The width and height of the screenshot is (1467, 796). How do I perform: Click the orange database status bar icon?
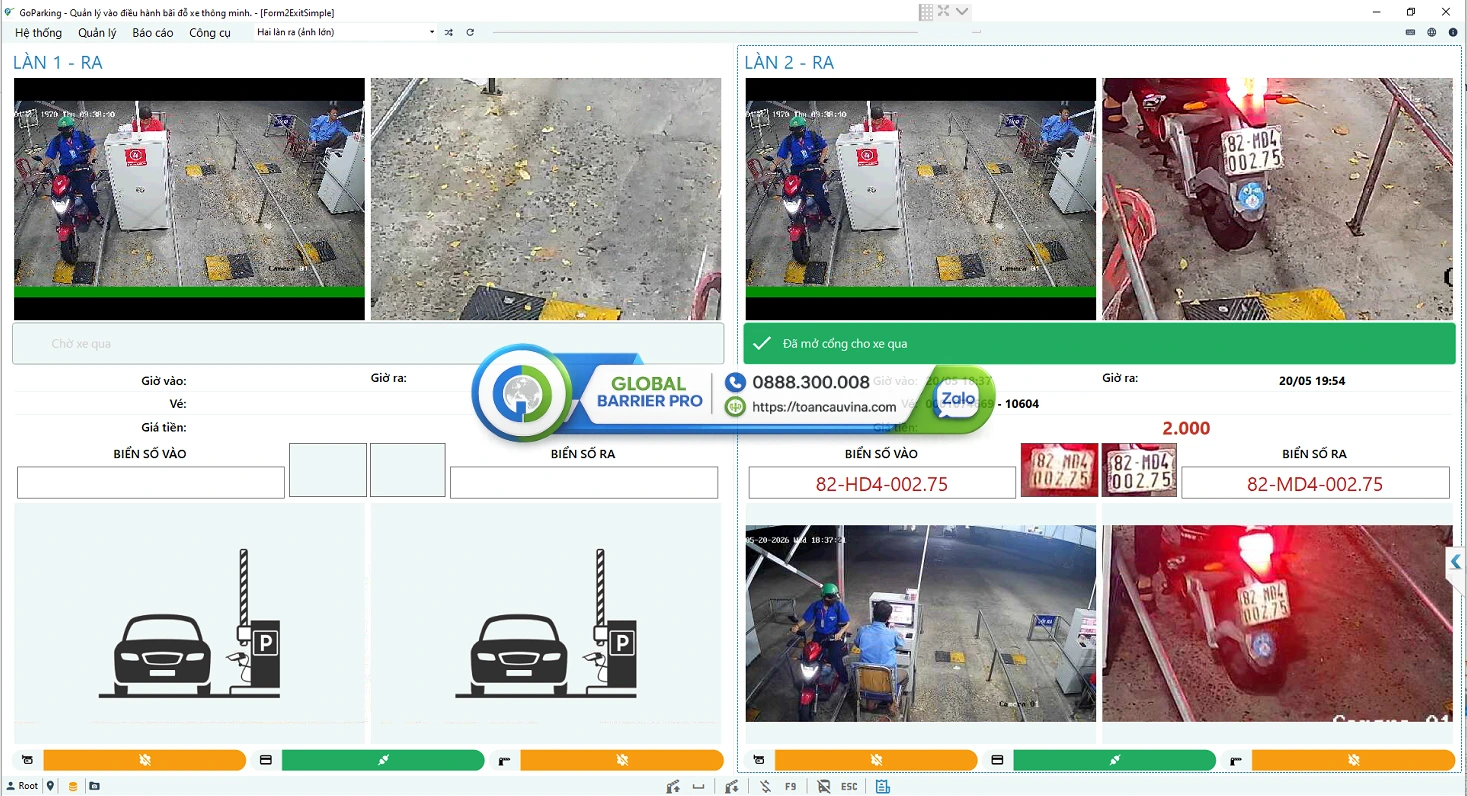point(73,786)
